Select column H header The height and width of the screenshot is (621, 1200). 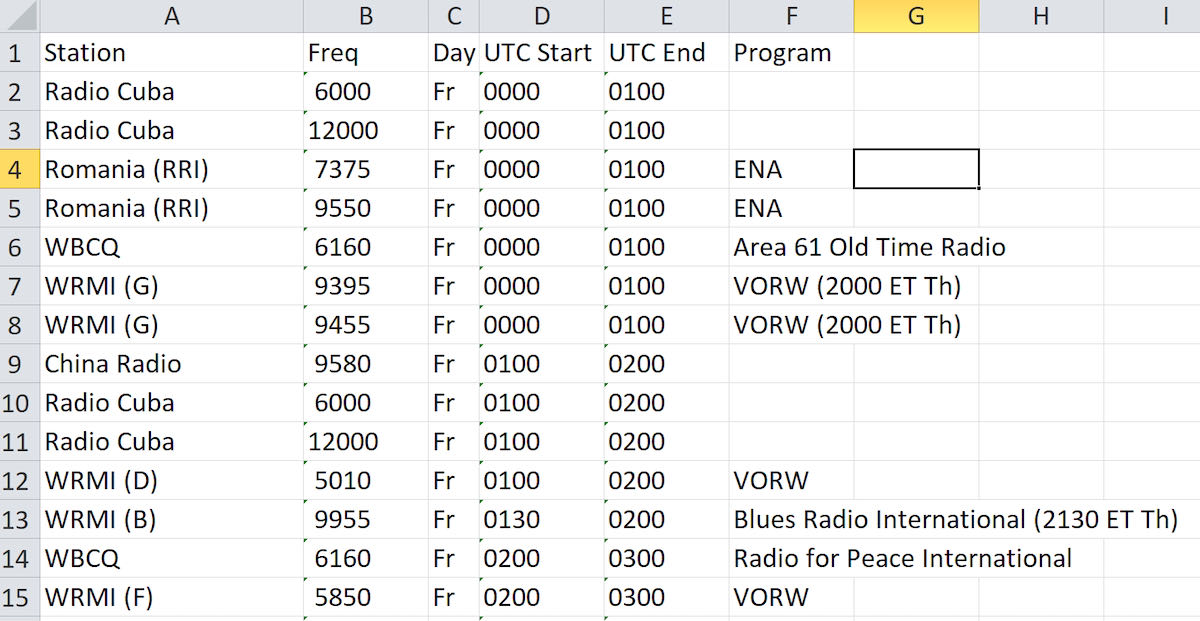[x=1041, y=16]
